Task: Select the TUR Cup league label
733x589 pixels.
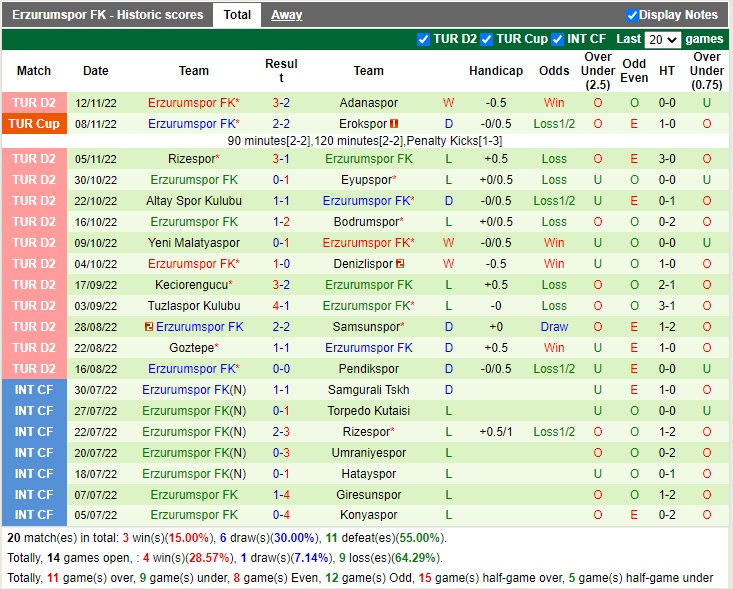Action: tap(34, 124)
